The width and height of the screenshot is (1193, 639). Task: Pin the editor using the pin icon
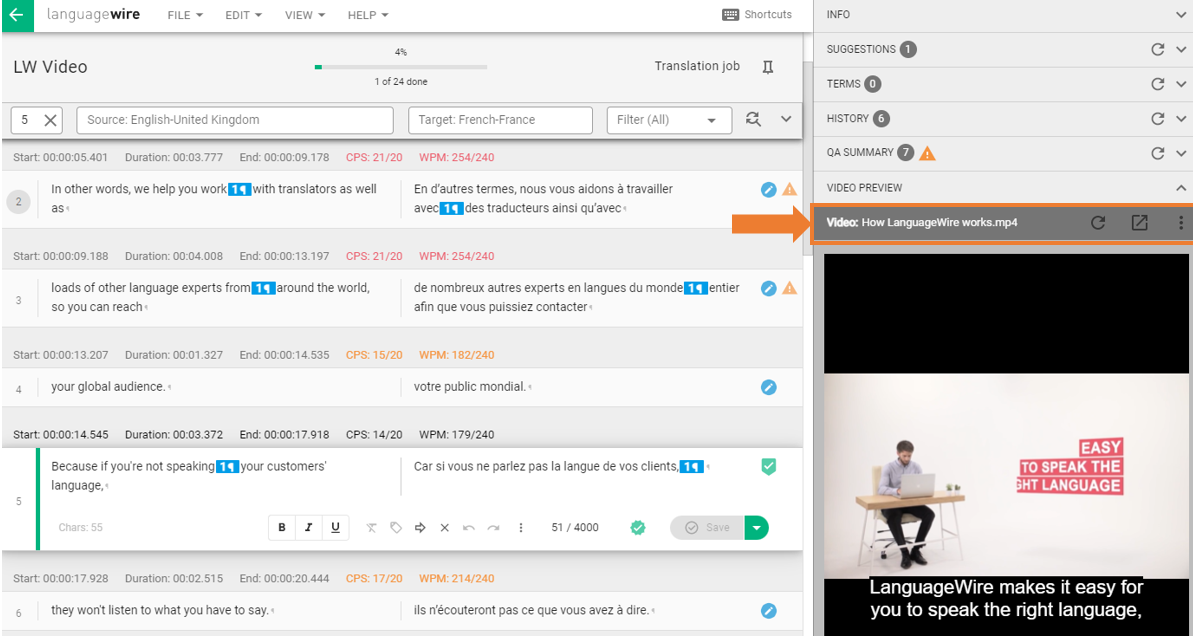tap(766, 66)
